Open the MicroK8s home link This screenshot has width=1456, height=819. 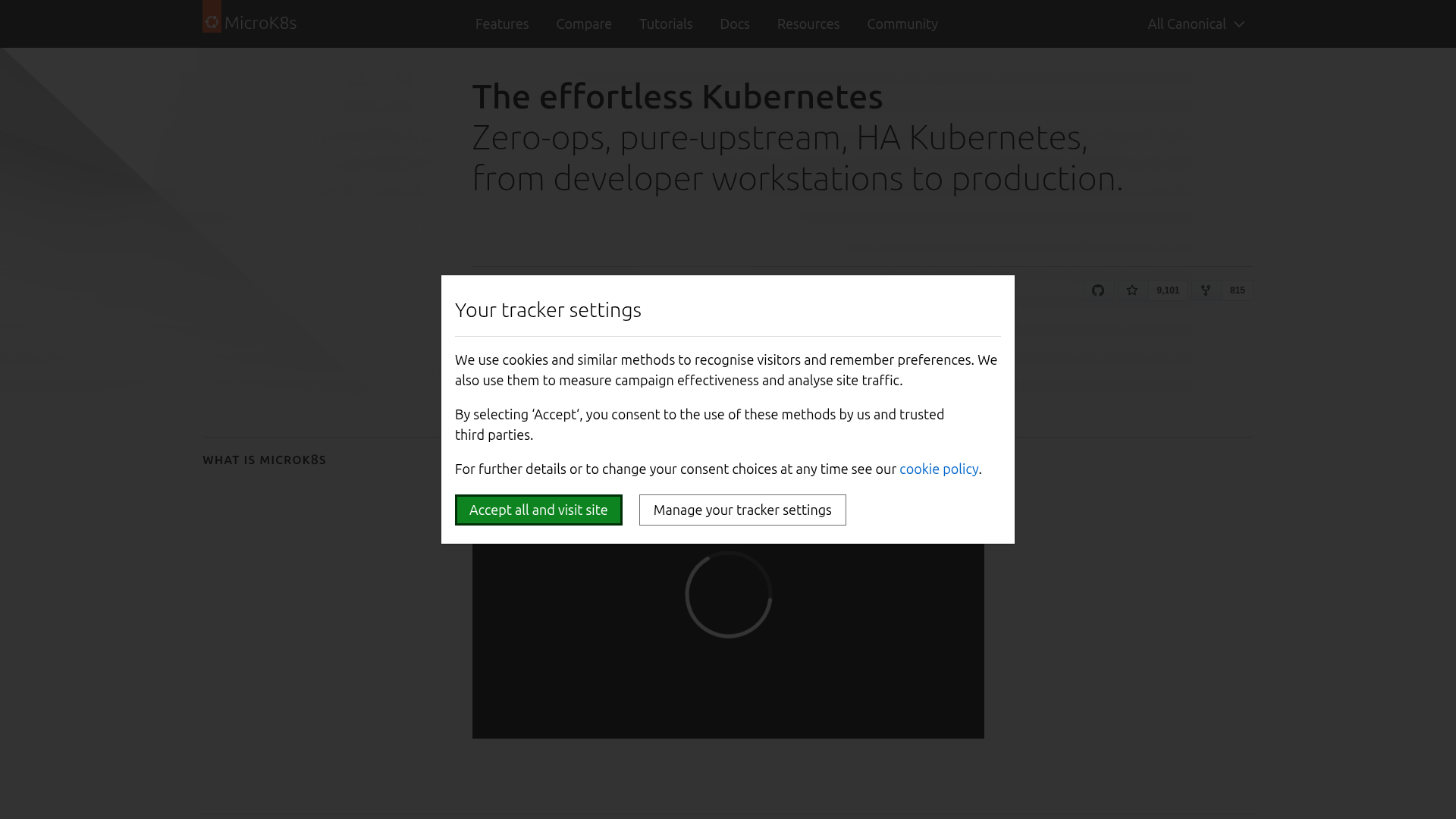260,23
